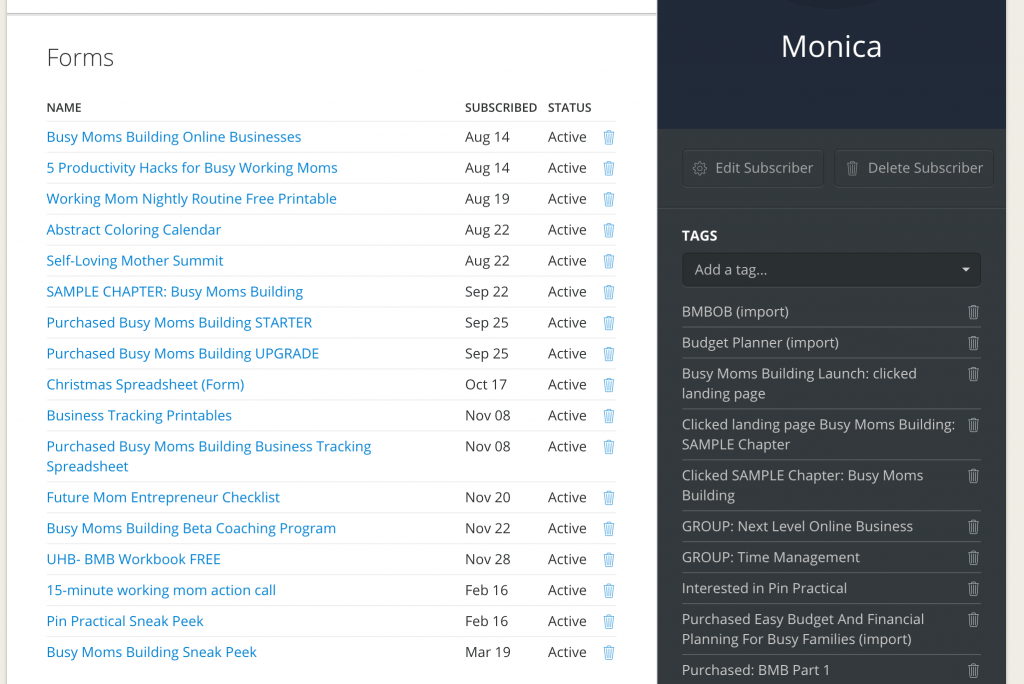Delete the Budget Planner (import) tag
The height and width of the screenshot is (684, 1024).
coord(973,343)
